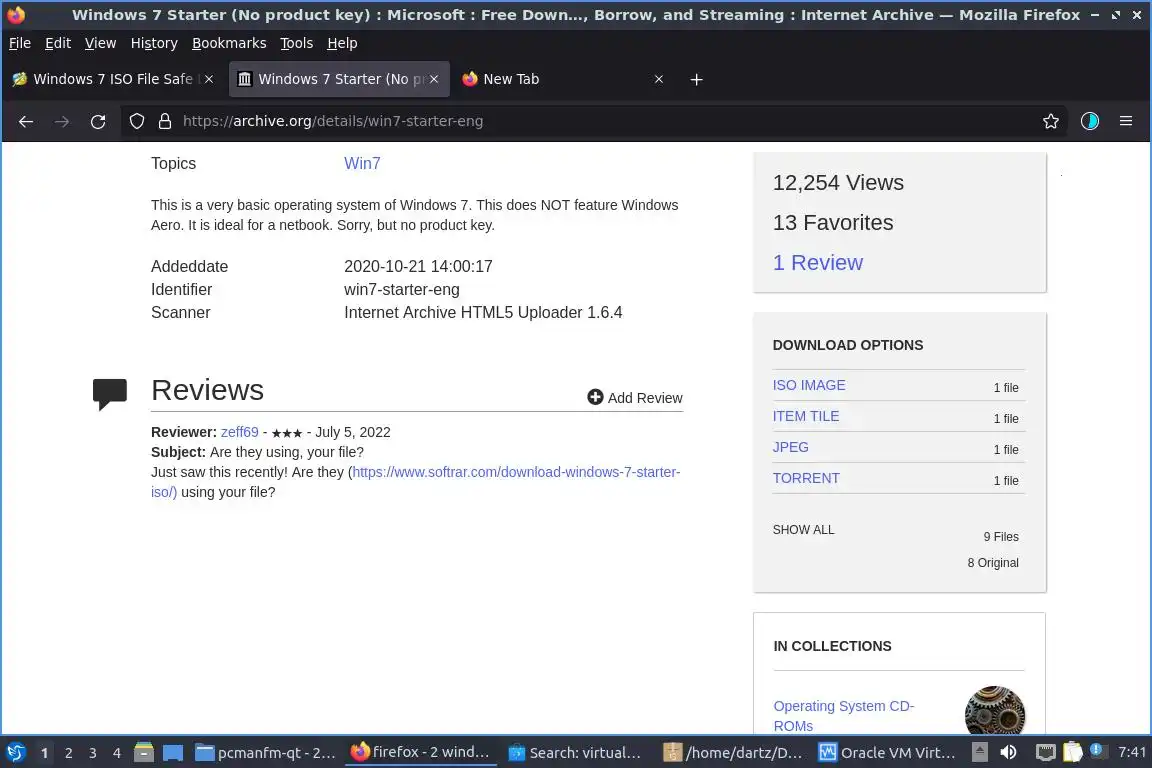
Task: Switch to Oracle VM VirtualBox taskbar window
Action: click(x=888, y=753)
